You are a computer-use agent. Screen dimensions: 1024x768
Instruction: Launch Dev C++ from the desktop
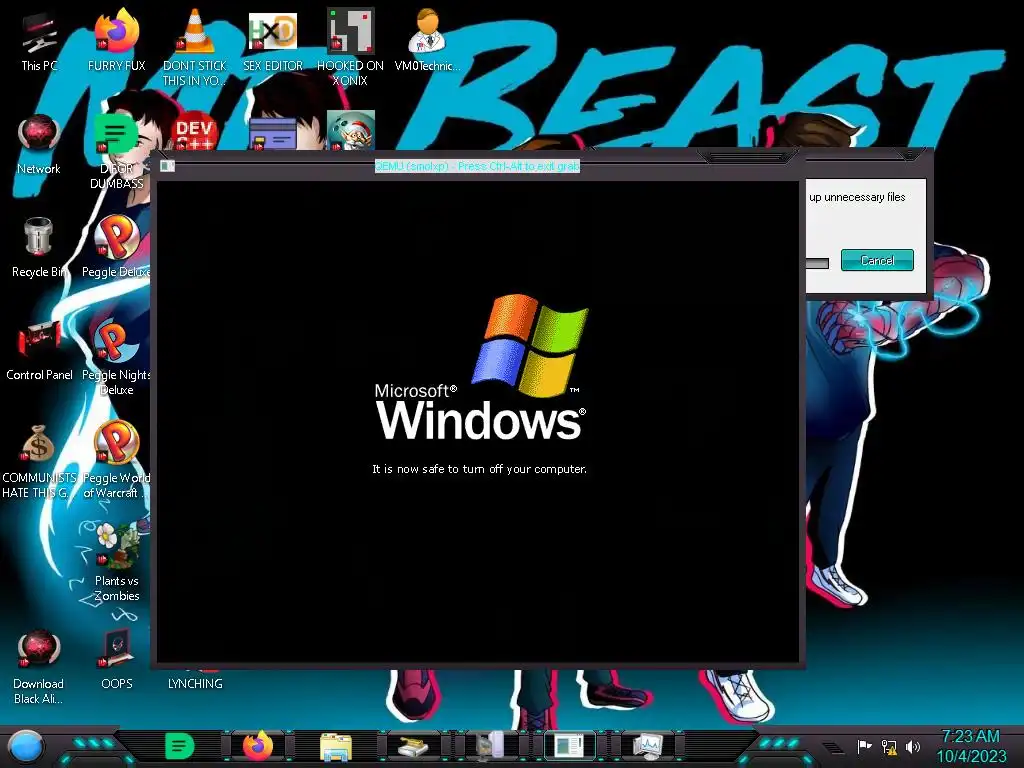click(x=194, y=132)
